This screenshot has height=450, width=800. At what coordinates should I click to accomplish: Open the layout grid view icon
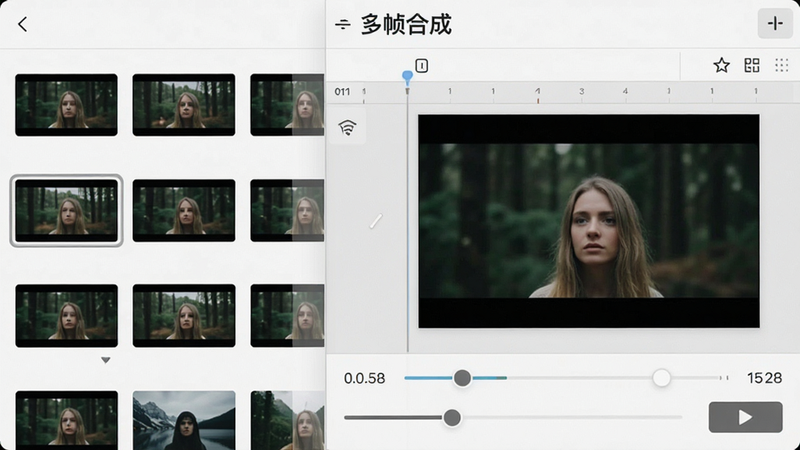752,65
